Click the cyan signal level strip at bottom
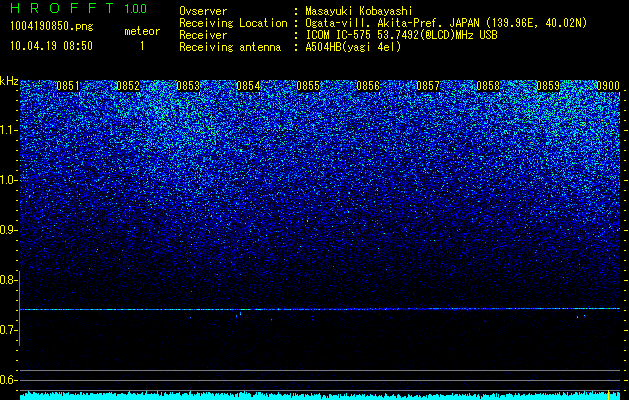 click(x=320, y=396)
